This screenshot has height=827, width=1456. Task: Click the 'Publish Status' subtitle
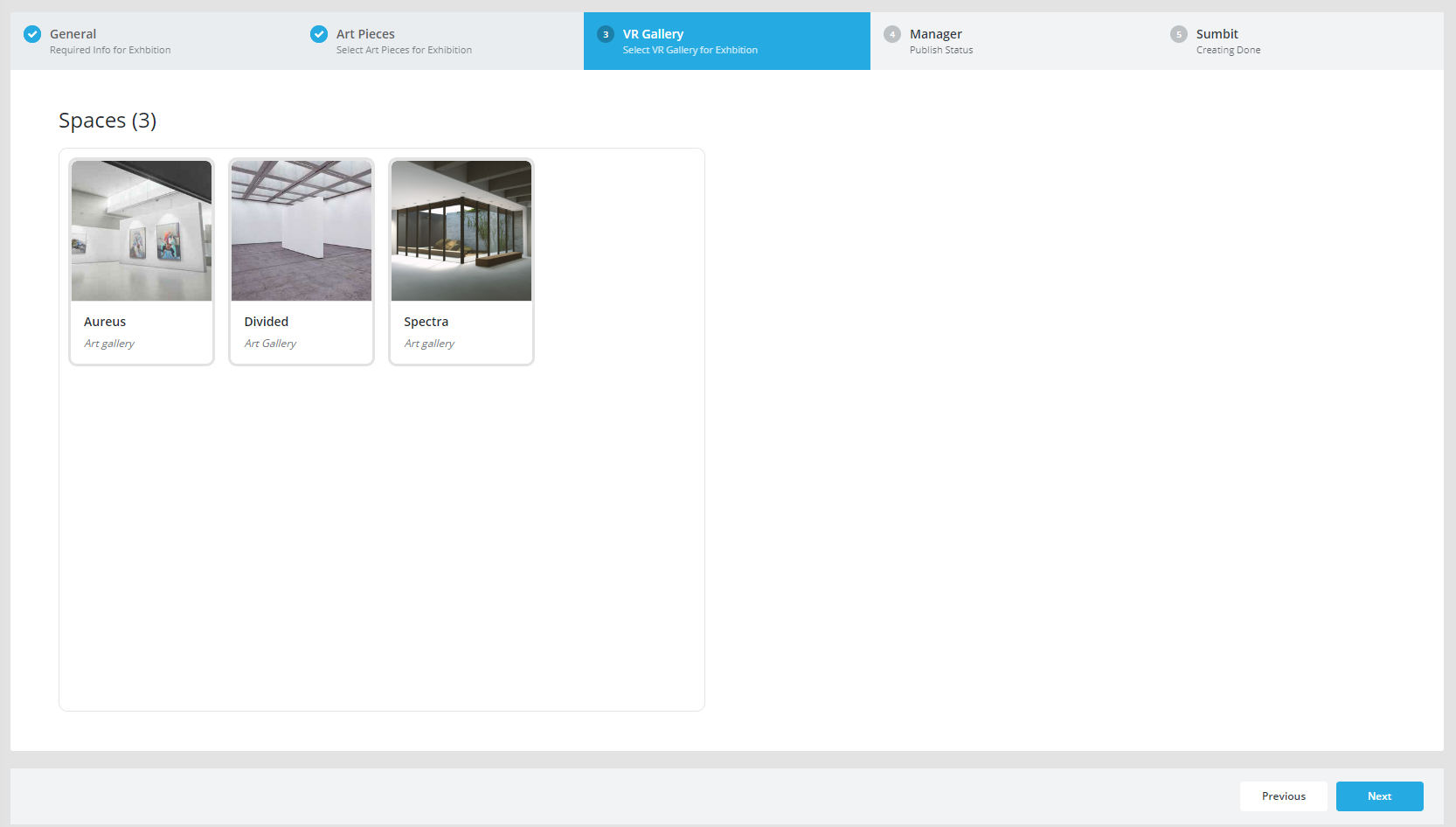click(x=941, y=51)
